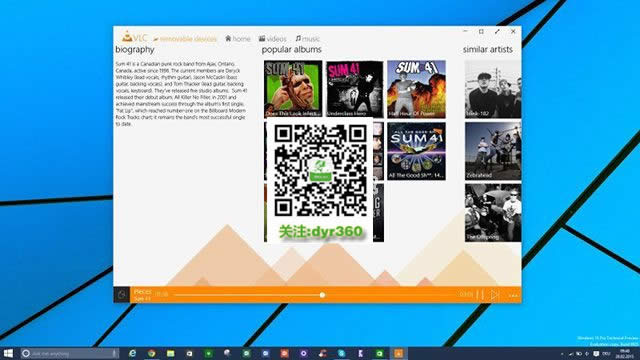Screen dimensions: 640x360
Task: Open the Windows Start menu
Action: coord(8,353)
